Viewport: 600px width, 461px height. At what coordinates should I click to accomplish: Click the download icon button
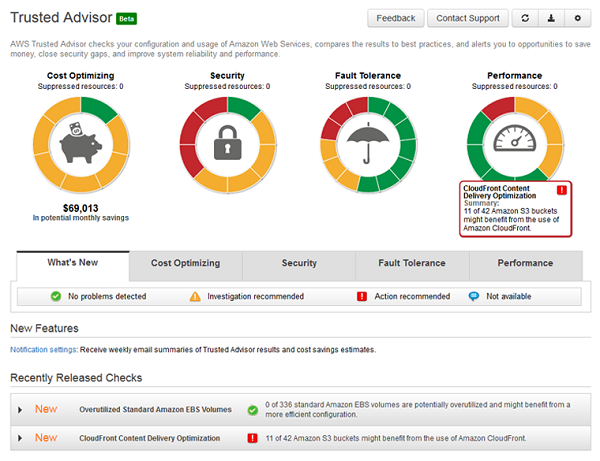tap(551, 18)
